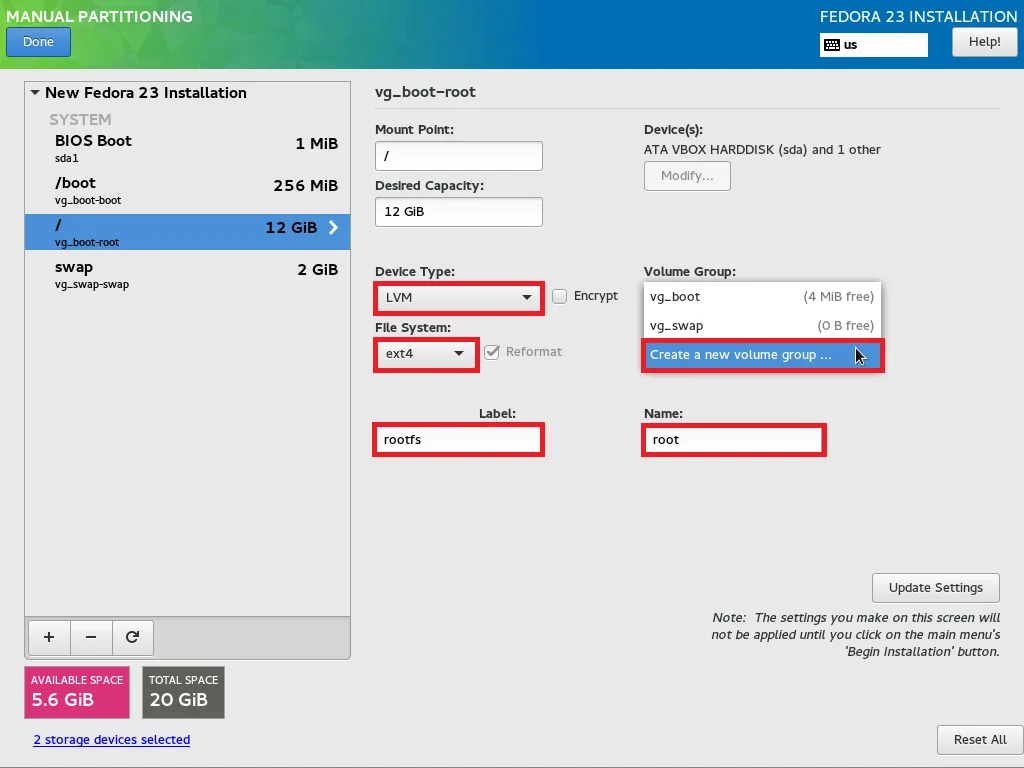Screen dimensions: 1024x768
Task: Click the add mount point plus icon
Action: pyautogui.click(x=49, y=637)
